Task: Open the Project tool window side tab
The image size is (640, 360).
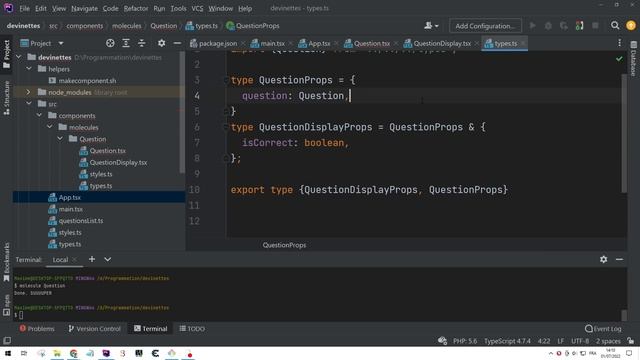Action: [7, 54]
